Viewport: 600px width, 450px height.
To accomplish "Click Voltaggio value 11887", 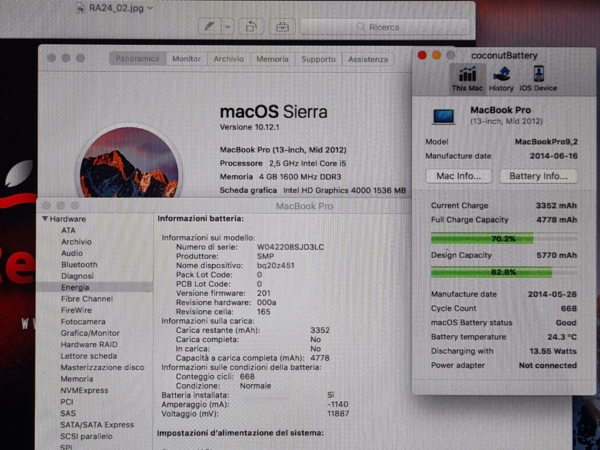I will (338, 414).
